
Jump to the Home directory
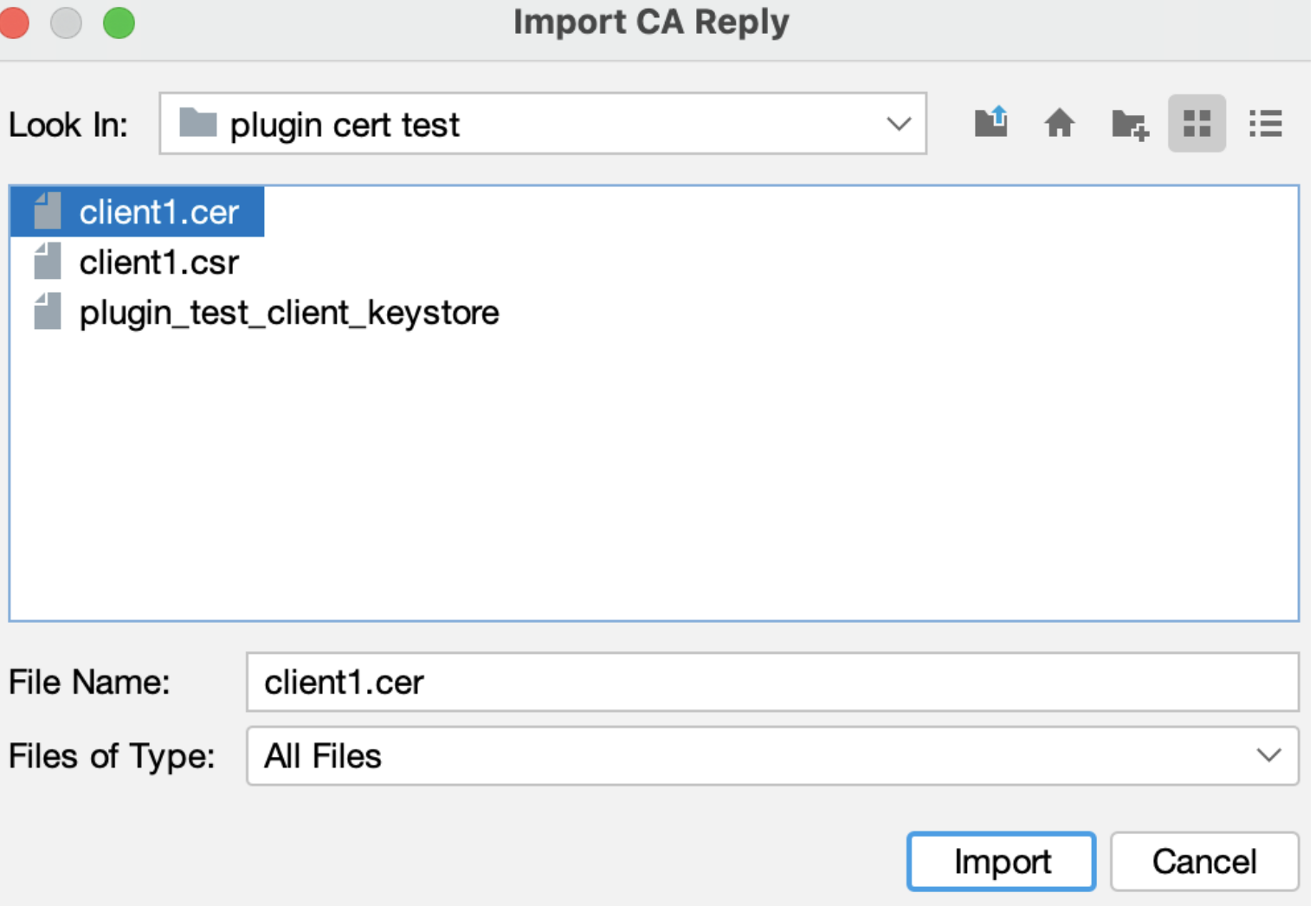pyautogui.click(x=1059, y=123)
